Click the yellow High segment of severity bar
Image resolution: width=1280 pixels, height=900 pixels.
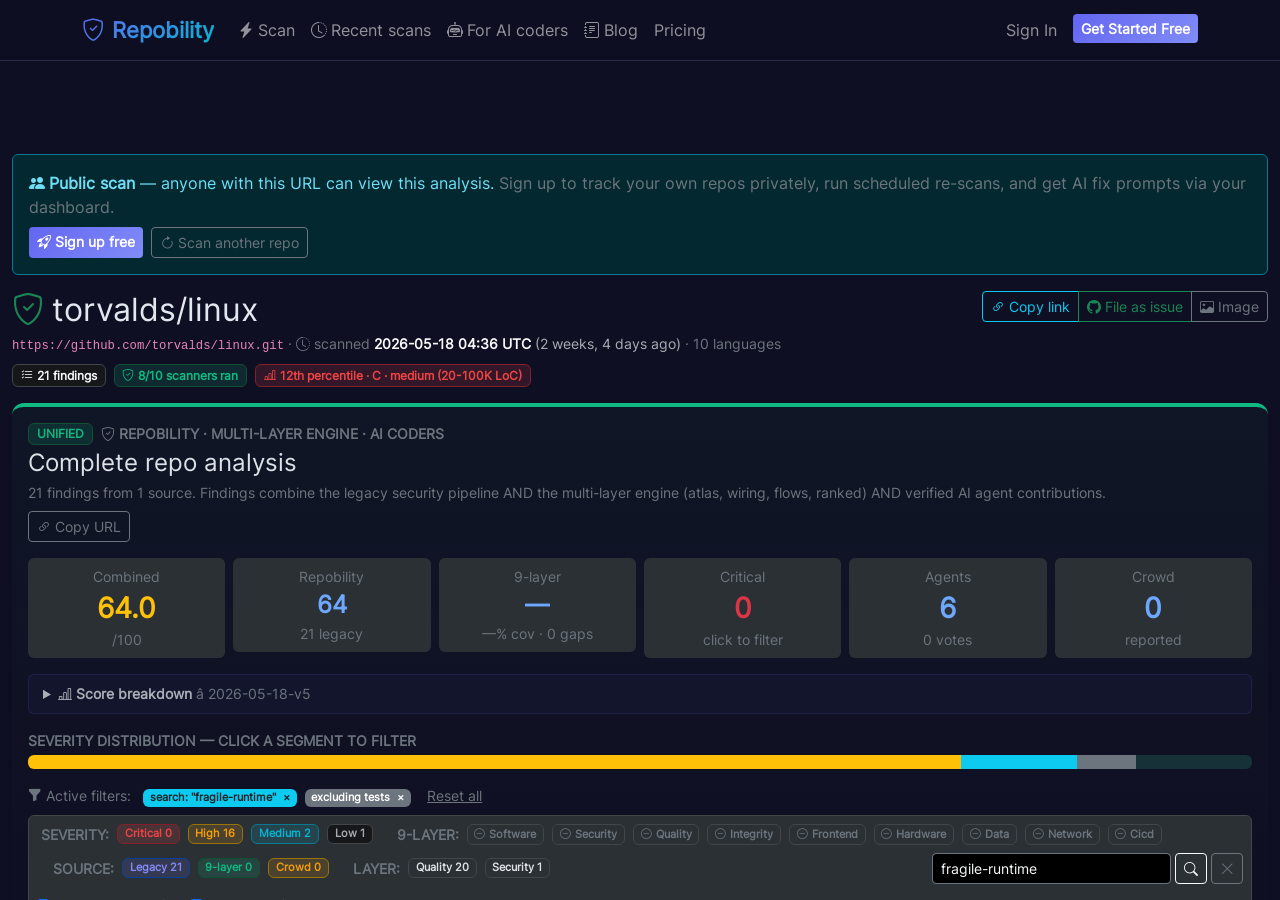point(494,762)
